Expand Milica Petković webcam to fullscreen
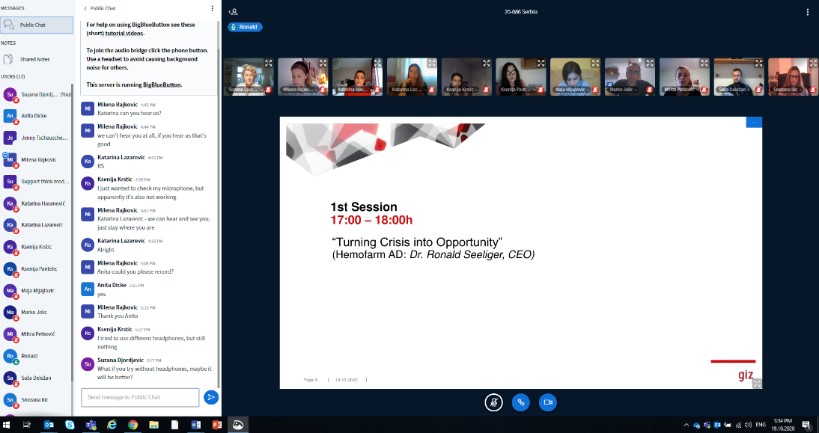 (x=704, y=63)
